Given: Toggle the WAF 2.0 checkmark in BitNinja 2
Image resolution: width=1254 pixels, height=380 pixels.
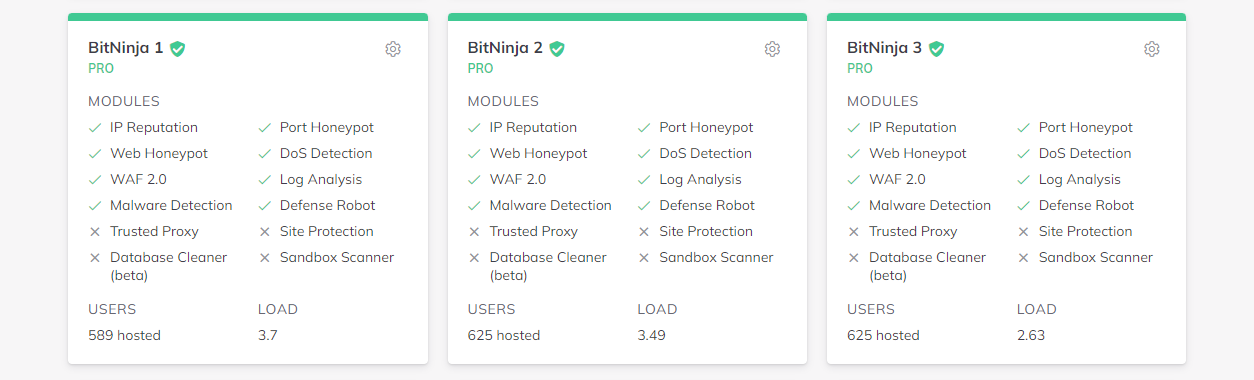Looking at the screenshot, I should (x=475, y=179).
